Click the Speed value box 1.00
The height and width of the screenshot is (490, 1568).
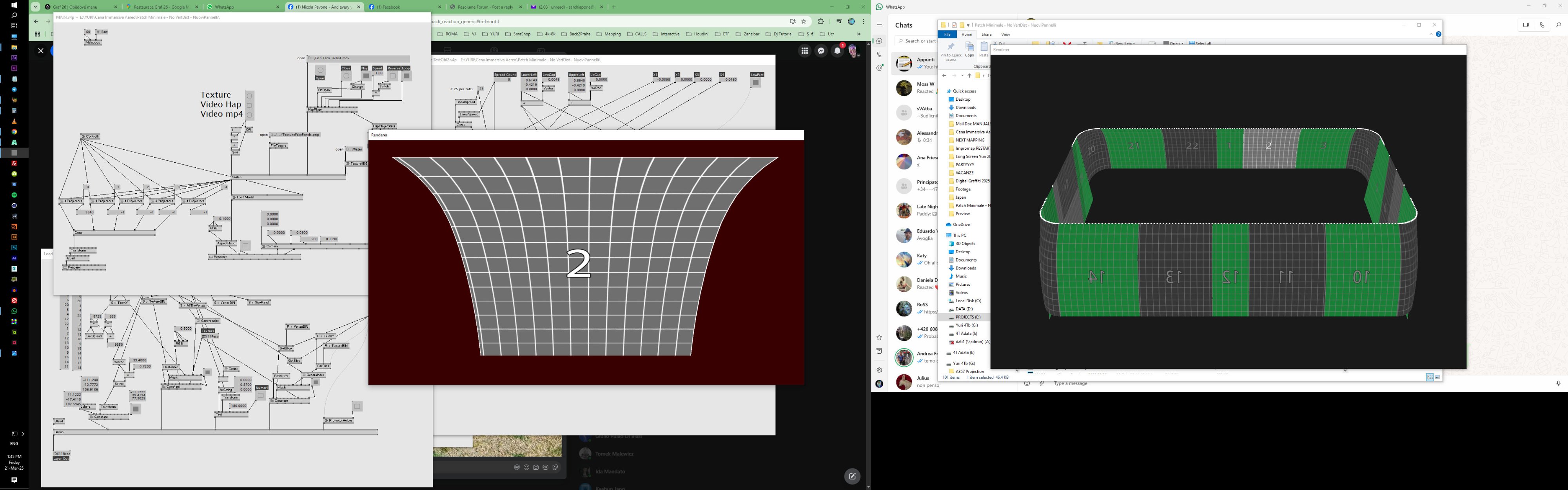(378, 73)
